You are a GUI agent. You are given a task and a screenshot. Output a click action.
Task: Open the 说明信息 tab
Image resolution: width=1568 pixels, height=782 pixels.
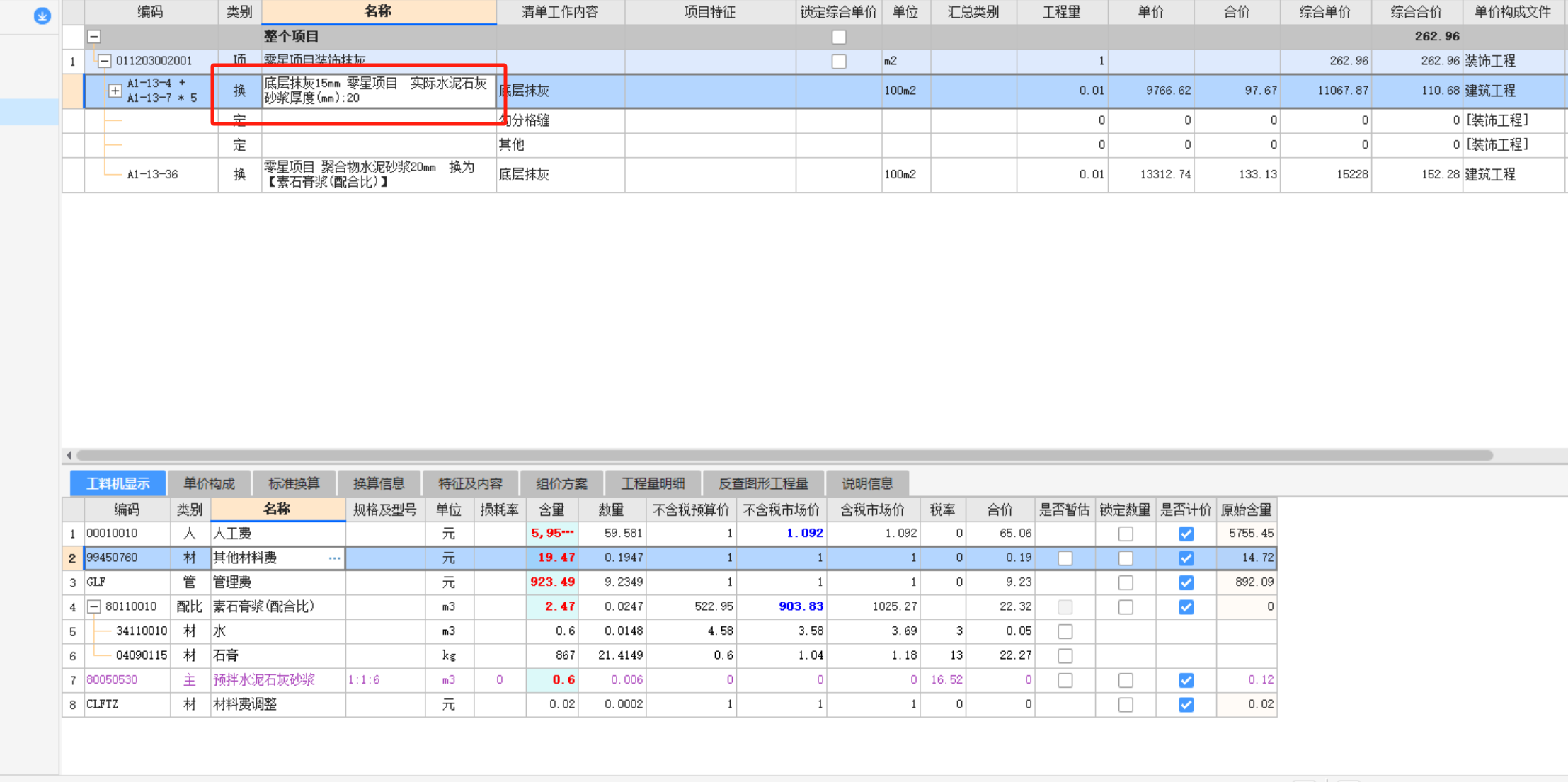867,483
